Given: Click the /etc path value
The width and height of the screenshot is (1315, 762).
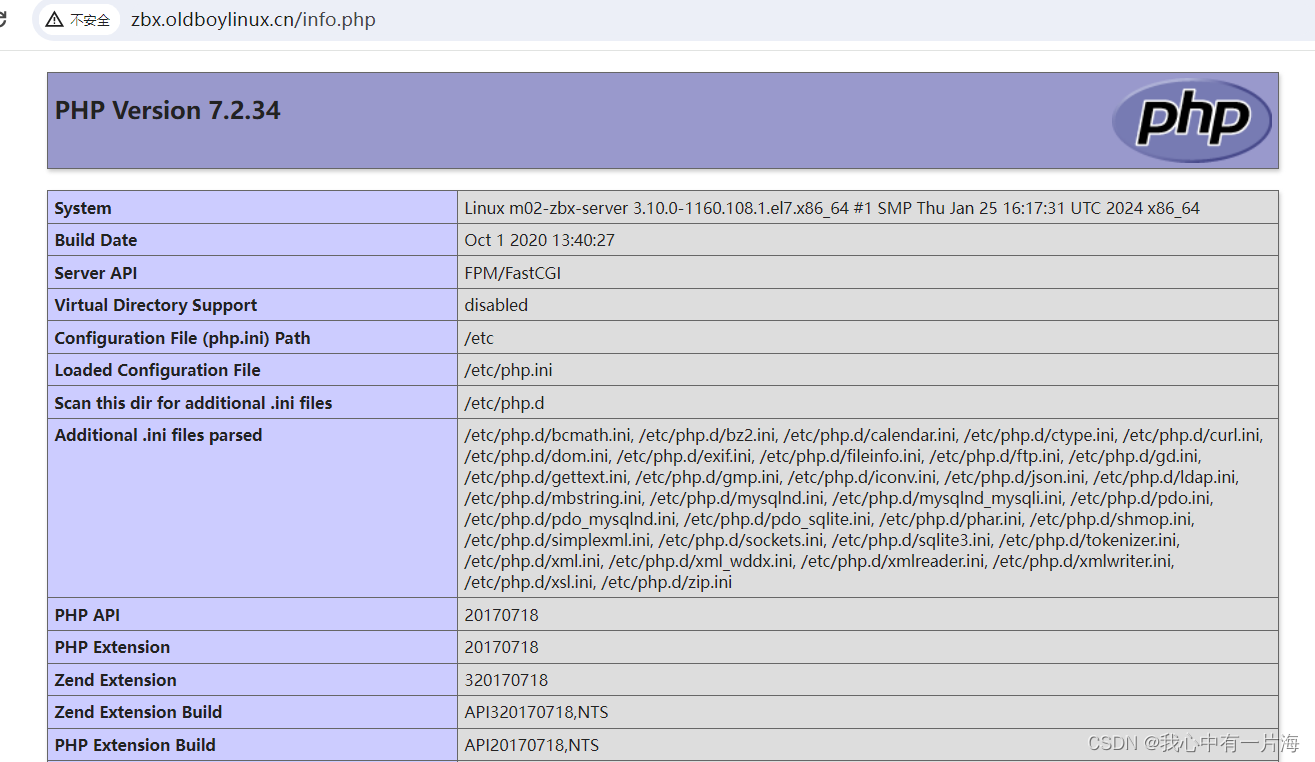Looking at the screenshot, I should point(479,338).
